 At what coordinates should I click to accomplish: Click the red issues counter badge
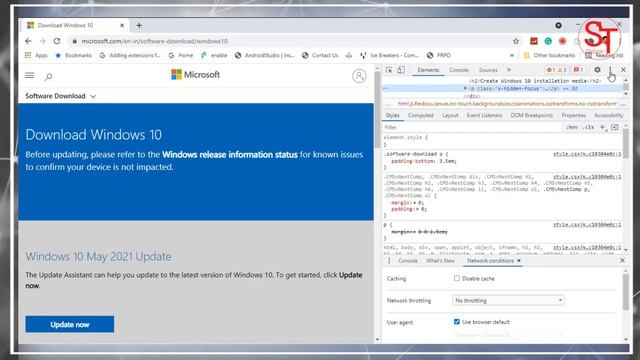tap(578, 70)
